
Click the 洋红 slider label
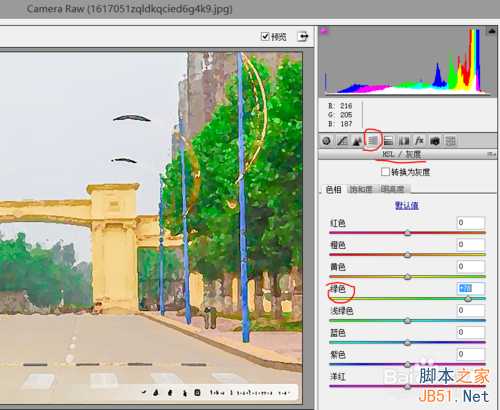click(338, 377)
